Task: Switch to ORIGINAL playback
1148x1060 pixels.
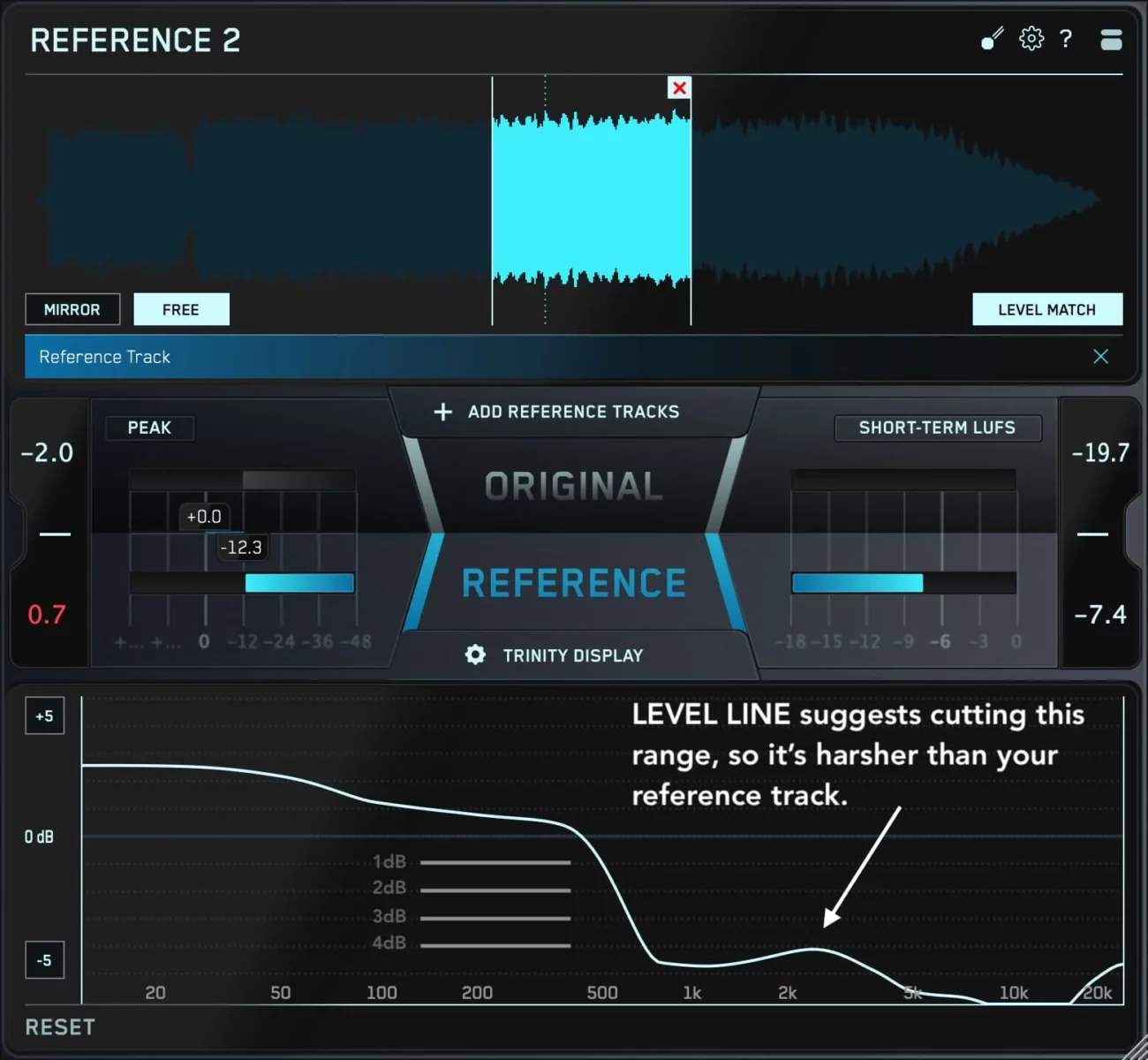Action: click(x=574, y=486)
